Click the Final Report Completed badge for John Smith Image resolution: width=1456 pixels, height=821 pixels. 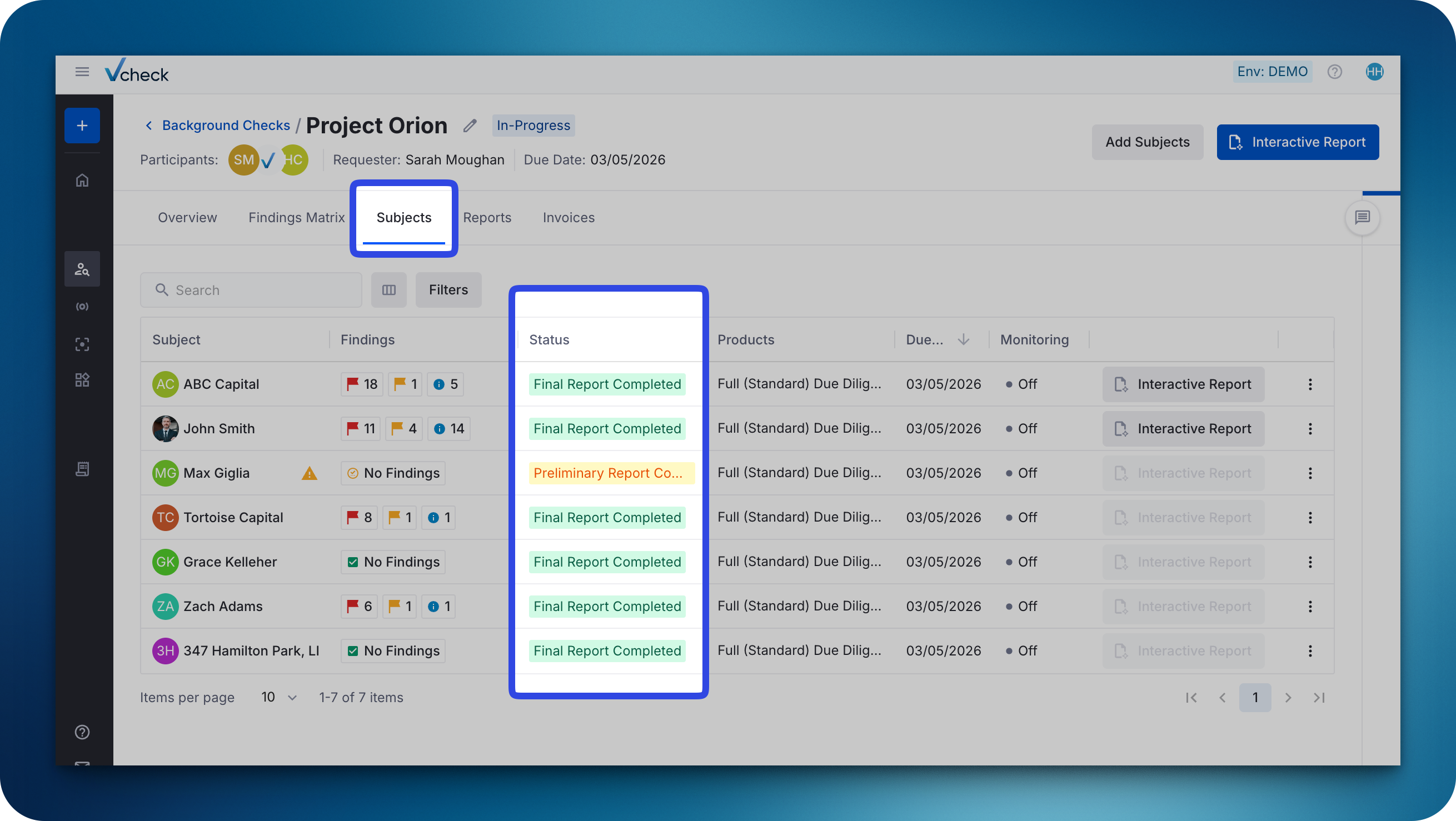607,429
